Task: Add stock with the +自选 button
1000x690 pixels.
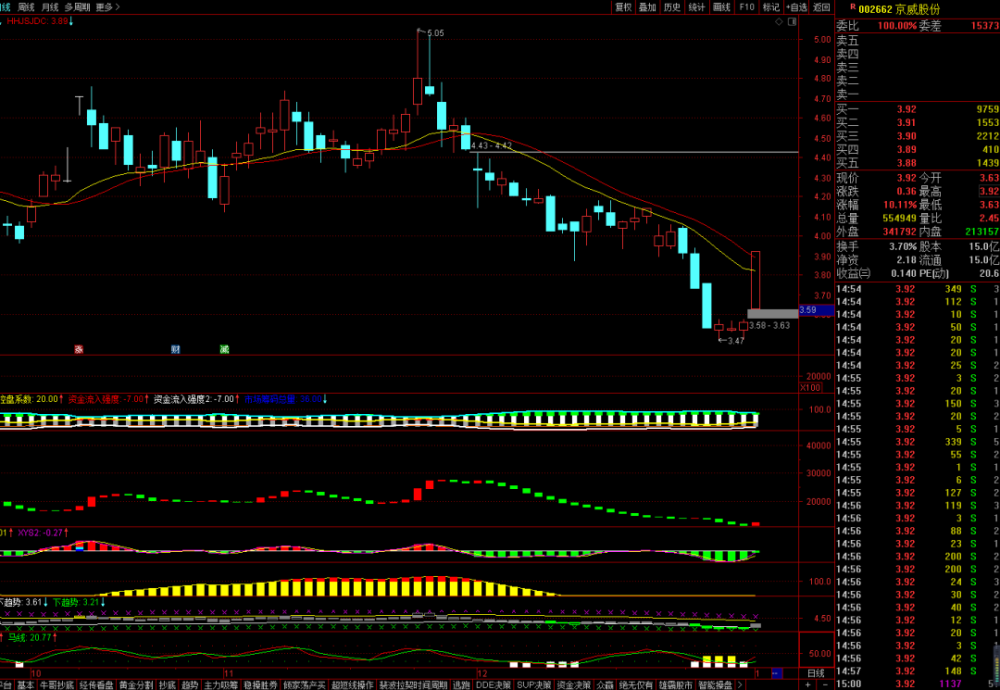Action: (x=797, y=7)
